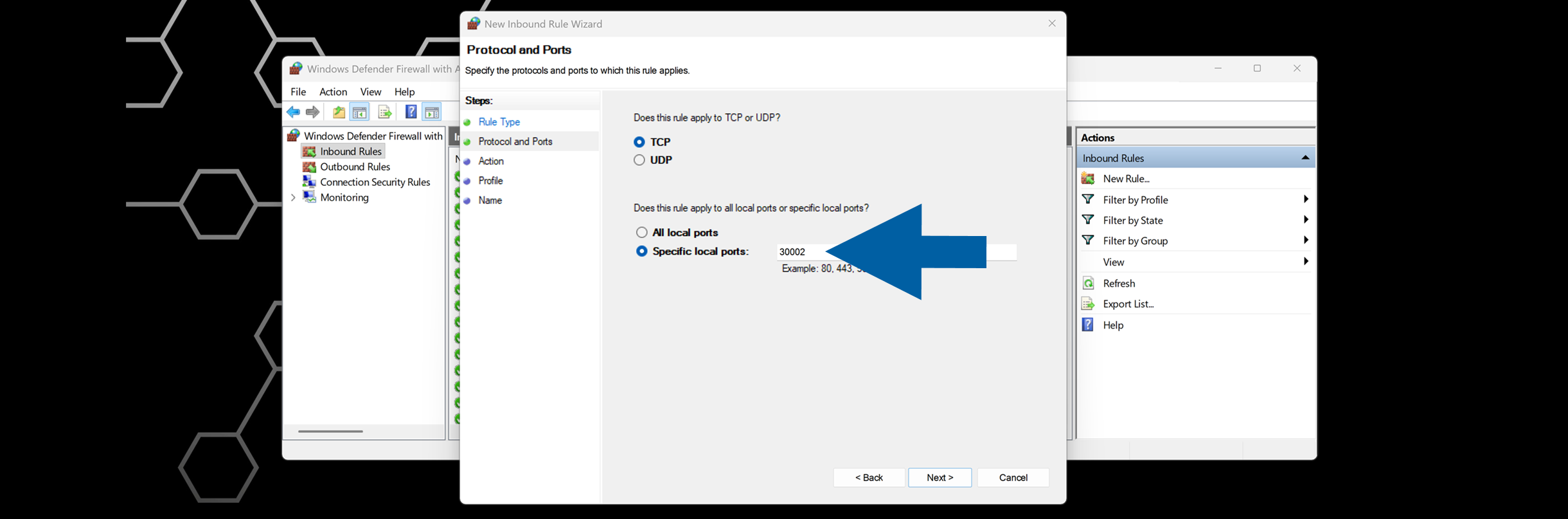Click the Monitoring tree icon
The height and width of the screenshot is (519, 1568).
pyautogui.click(x=309, y=197)
